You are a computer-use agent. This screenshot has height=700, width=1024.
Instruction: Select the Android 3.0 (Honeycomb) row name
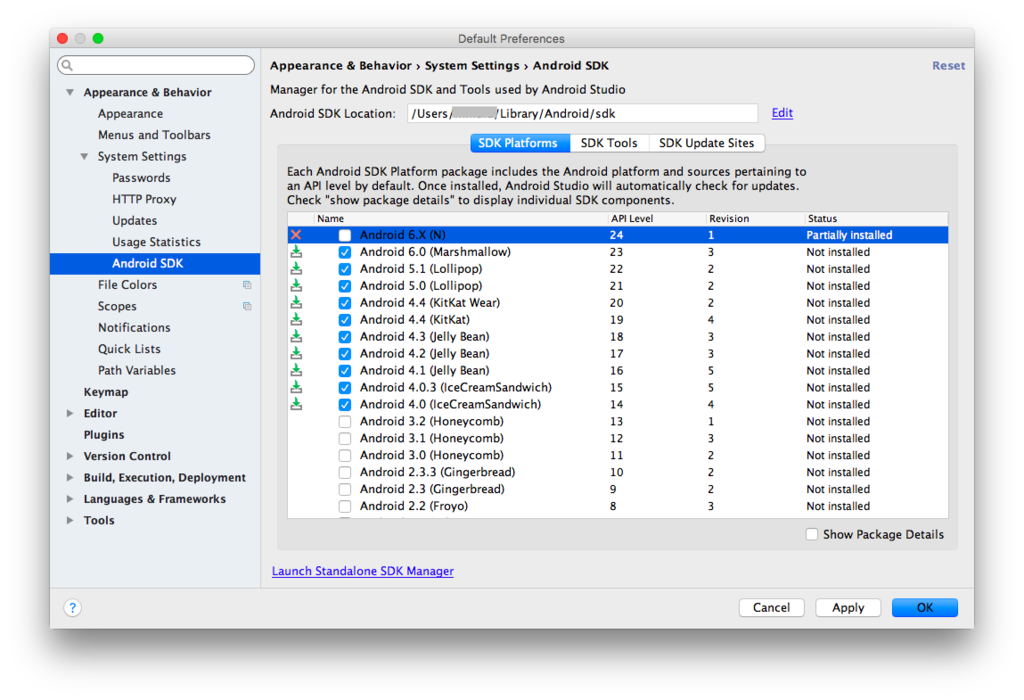pos(431,455)
